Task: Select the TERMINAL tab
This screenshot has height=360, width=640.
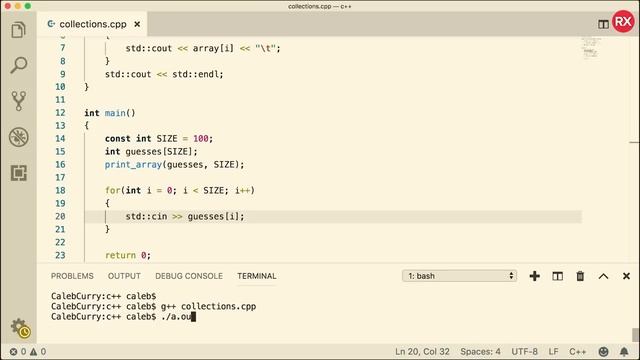Action: [257, 276]
